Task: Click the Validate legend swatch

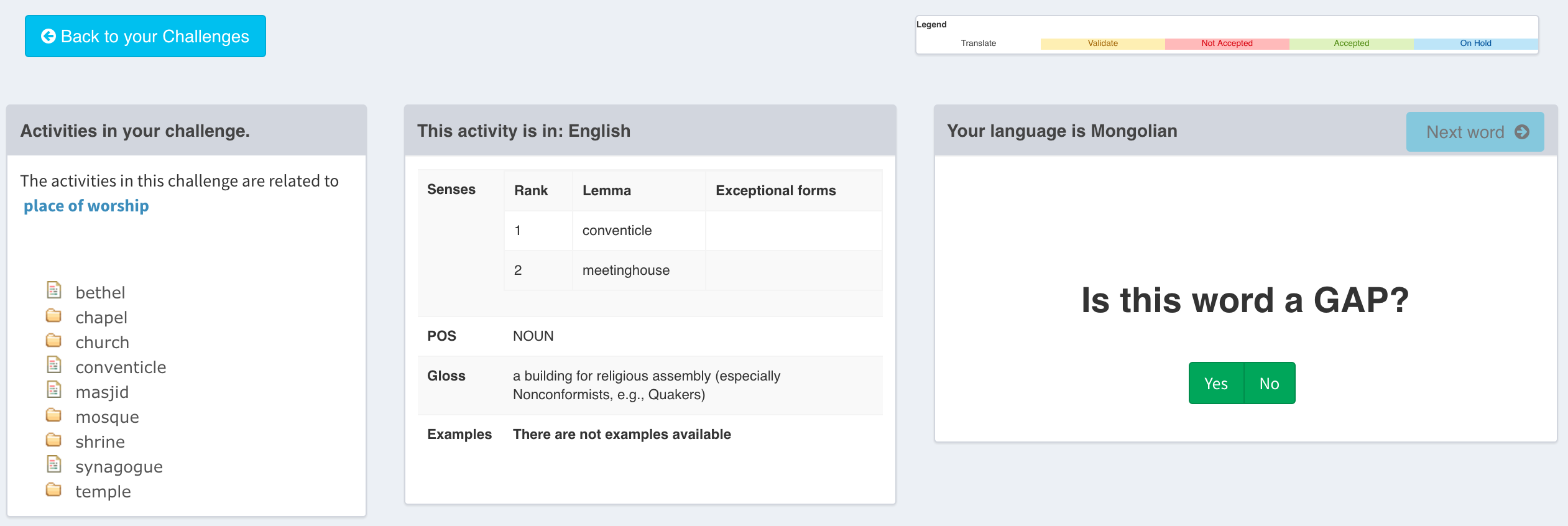Action: (x=1103, y=43)
